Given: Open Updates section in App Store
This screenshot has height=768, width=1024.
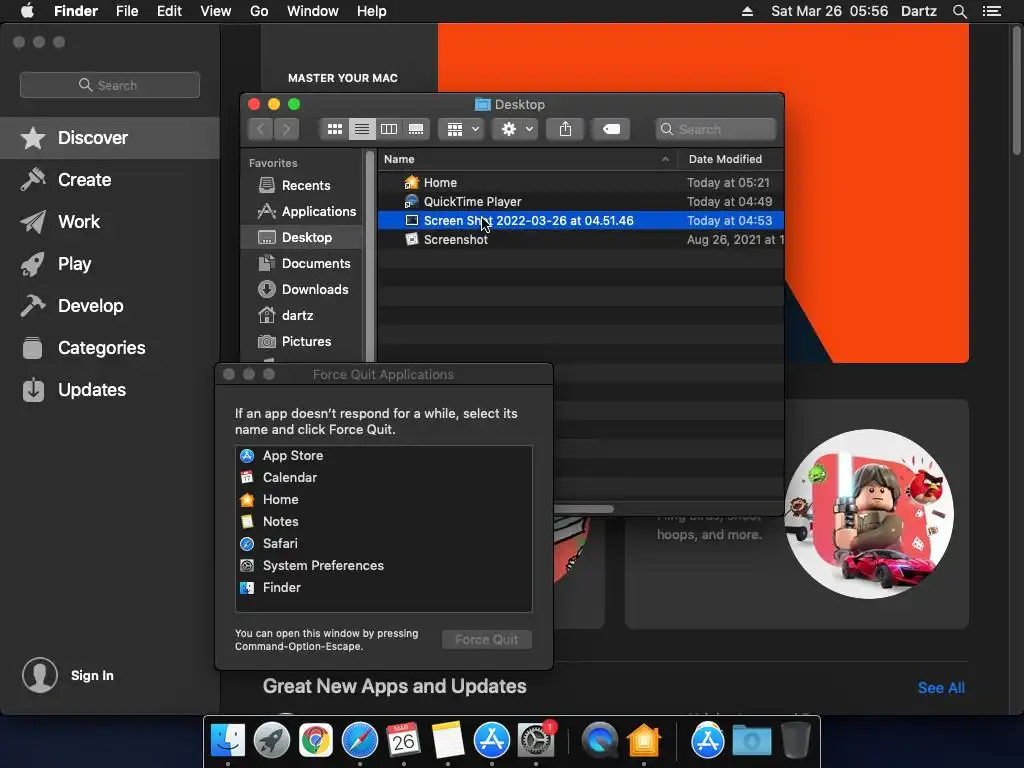Looking at the screenshot, I should point(110,390).
